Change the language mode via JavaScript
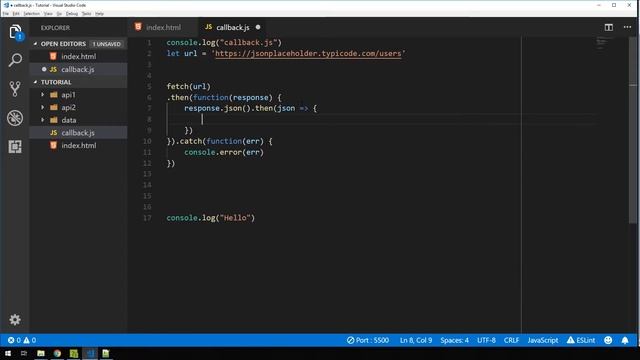 543,340
